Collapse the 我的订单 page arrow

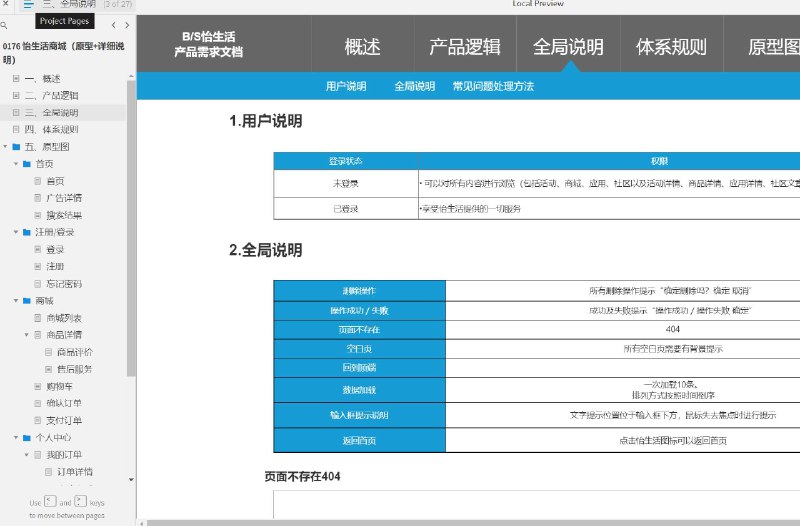27,455
